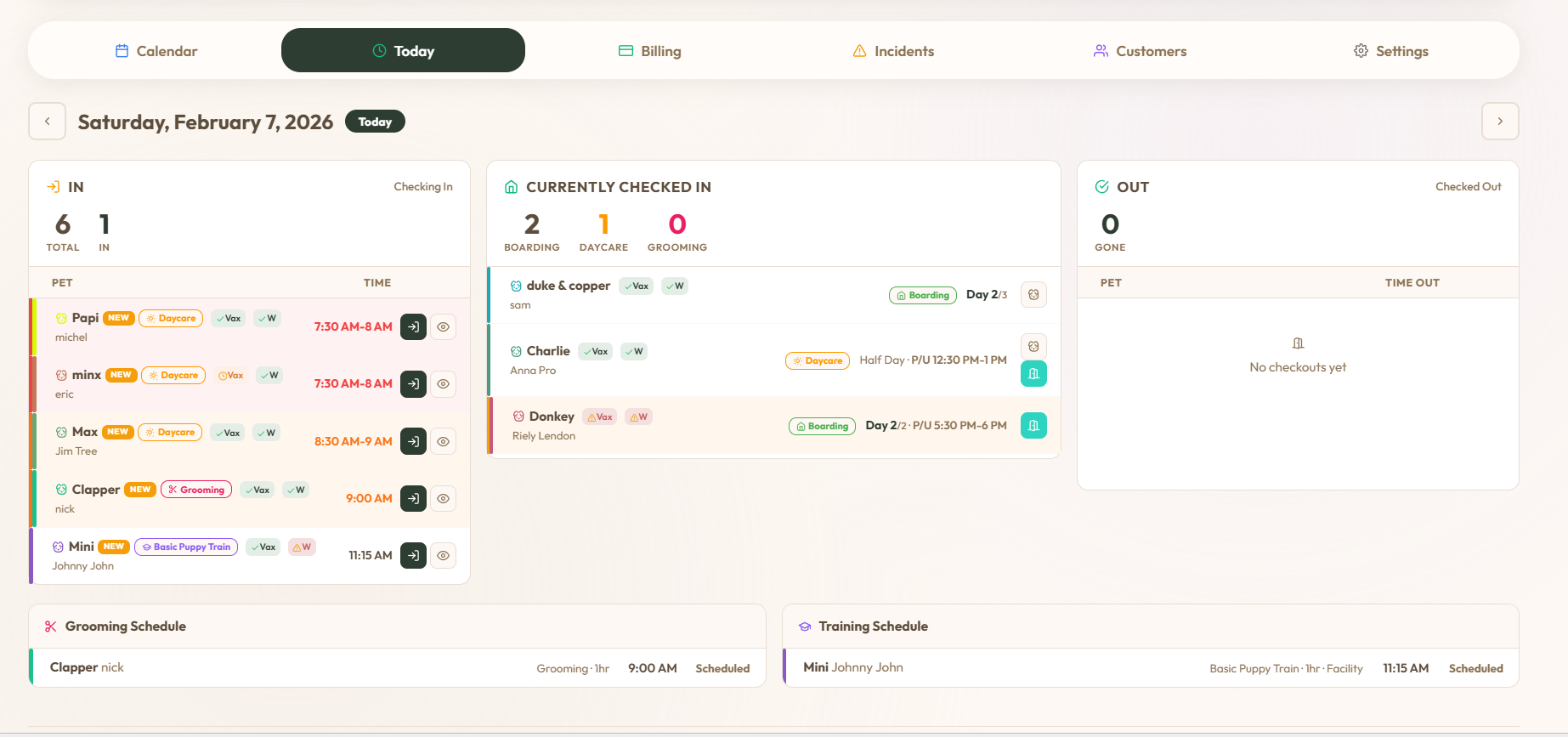
Task: Go to the next day with right chevron
Action: point(1500,122)
